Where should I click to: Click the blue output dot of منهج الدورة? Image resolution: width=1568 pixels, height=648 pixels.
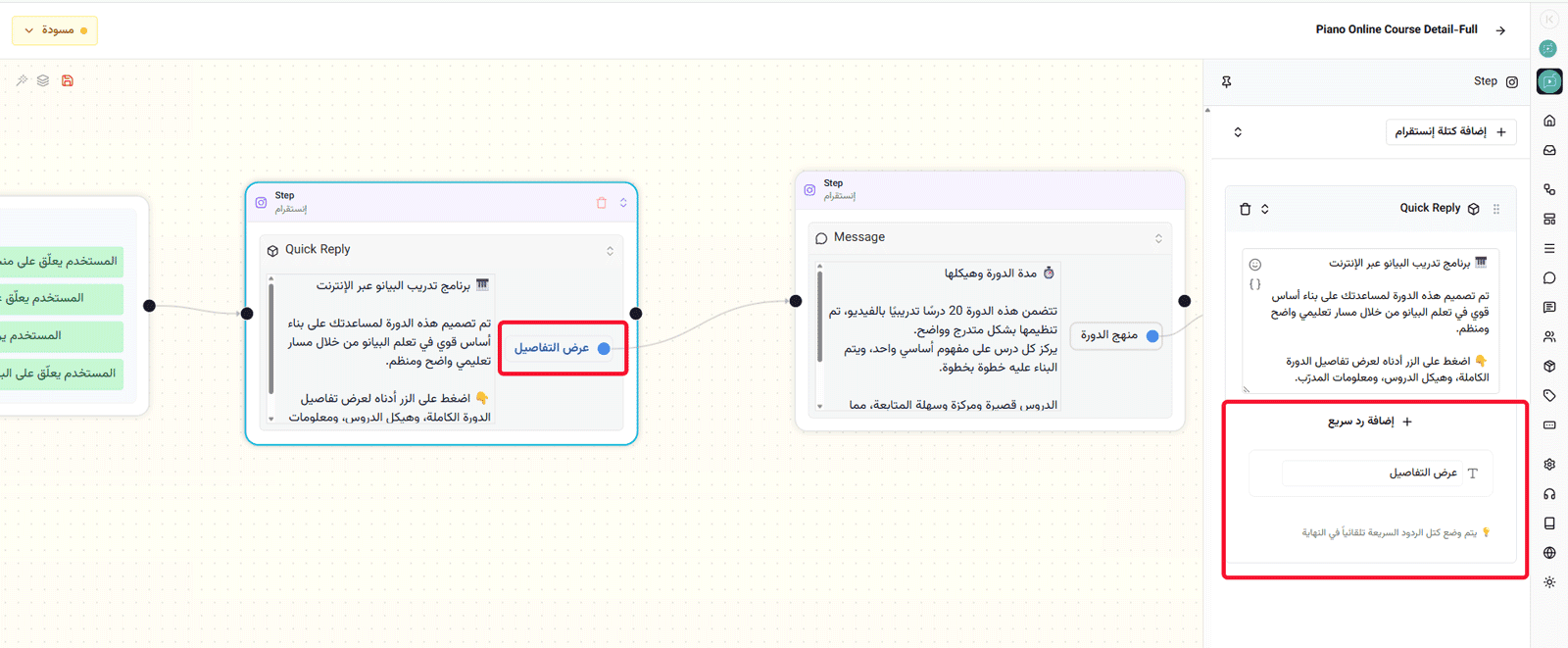tap(1152, 336)
